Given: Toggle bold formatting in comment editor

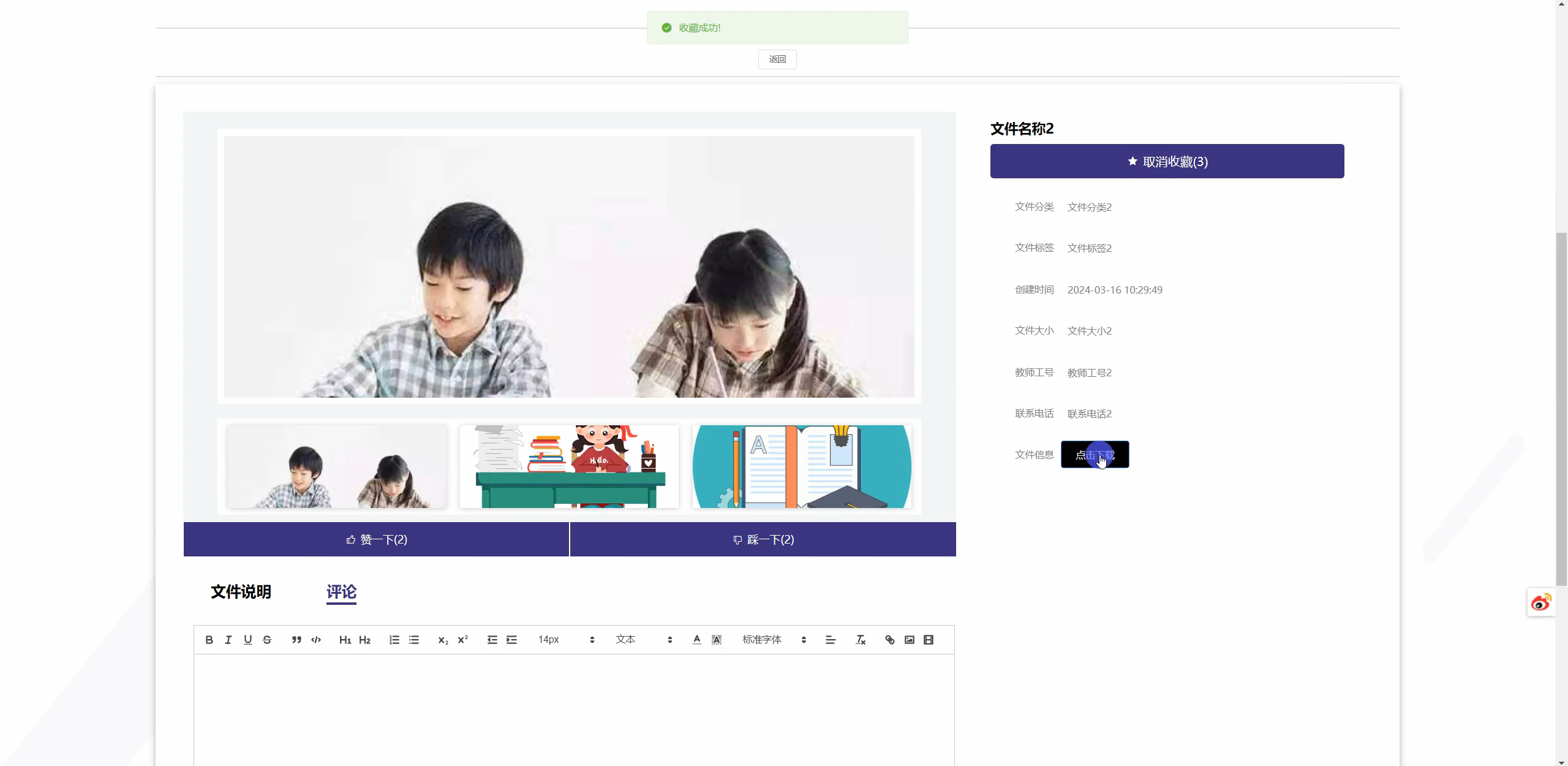Looking at the screenshot, I should [209, 640].
